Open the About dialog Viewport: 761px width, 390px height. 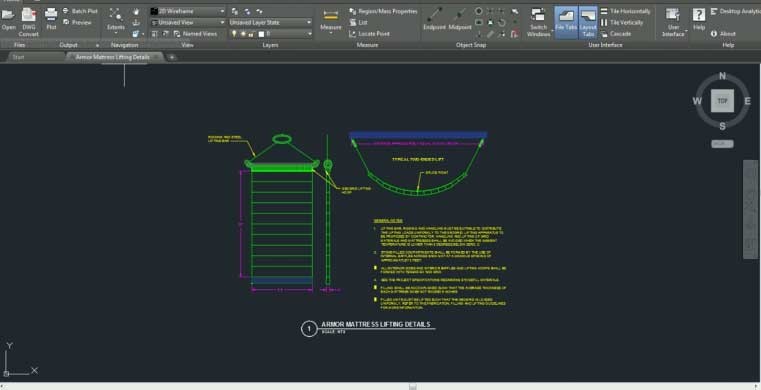pyautogui.click(x=723, y=33)
